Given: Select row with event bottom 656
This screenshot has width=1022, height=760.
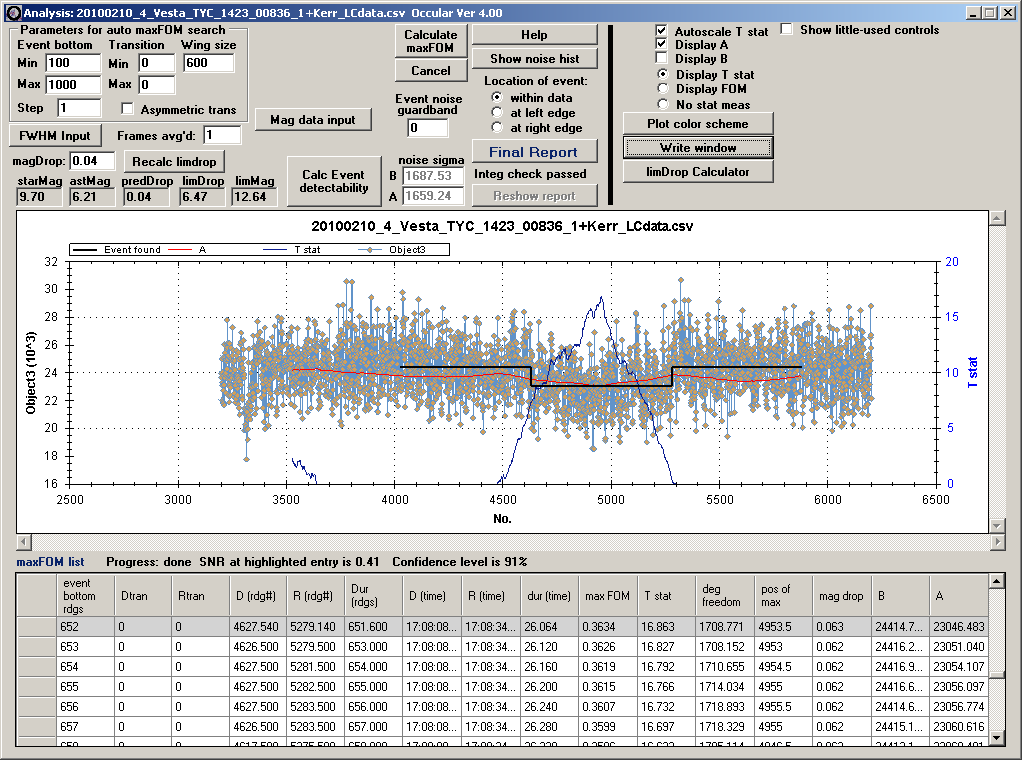Looking at the screenshot, I should (x=502, y=707).
